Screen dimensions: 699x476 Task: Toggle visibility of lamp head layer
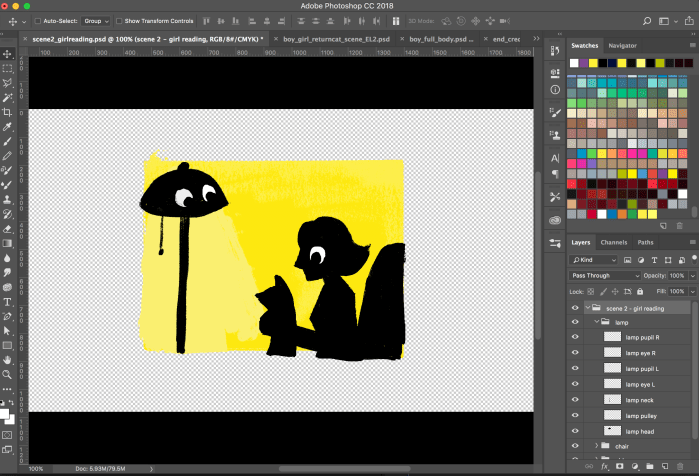coord(575,431)
